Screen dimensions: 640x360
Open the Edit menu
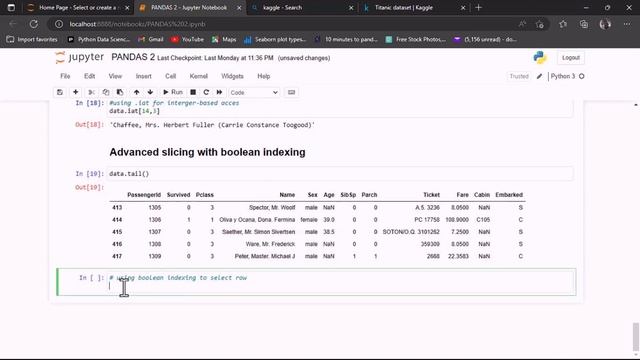click(89, 76)
